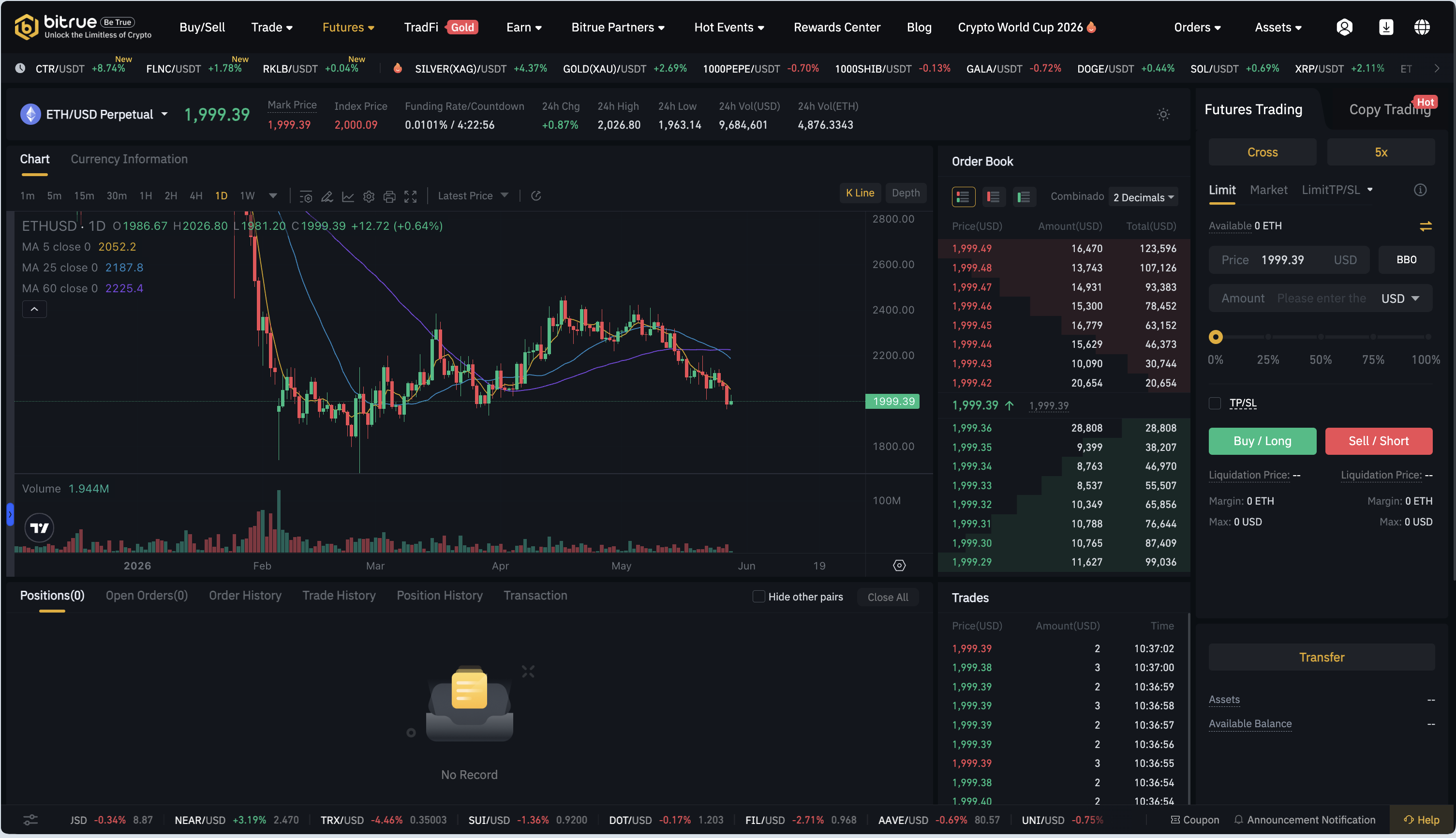Viewport: 1456px width, 838px height.
Task: Click the BBO button
Action: click(x=1406, y=259)
